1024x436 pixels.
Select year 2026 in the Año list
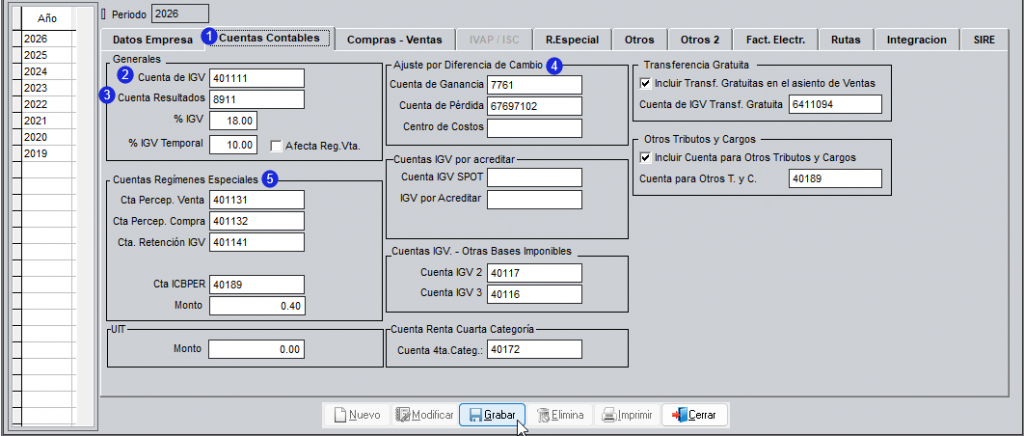(48, 39)
